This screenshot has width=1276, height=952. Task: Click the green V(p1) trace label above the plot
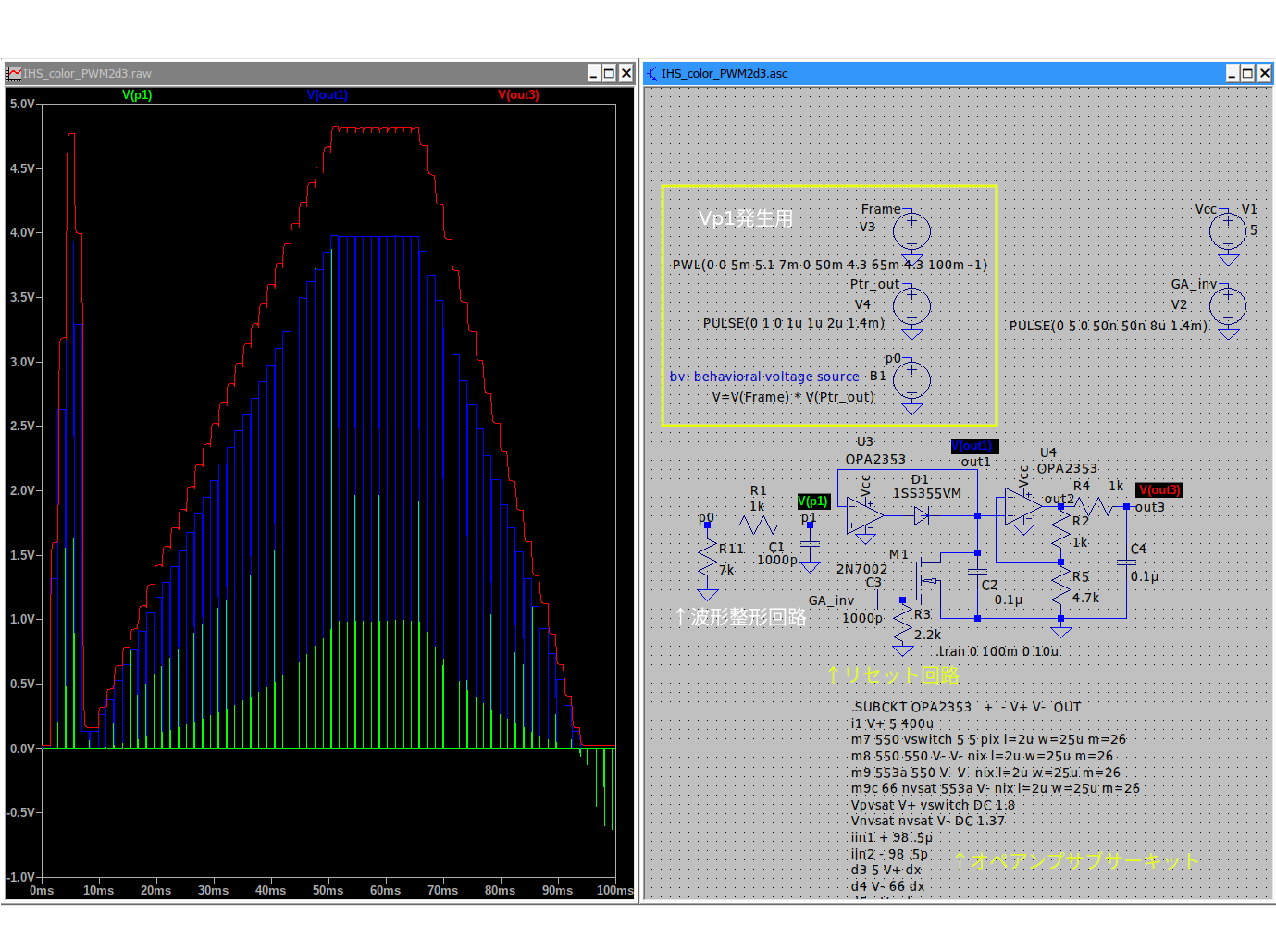pos(137,95)
